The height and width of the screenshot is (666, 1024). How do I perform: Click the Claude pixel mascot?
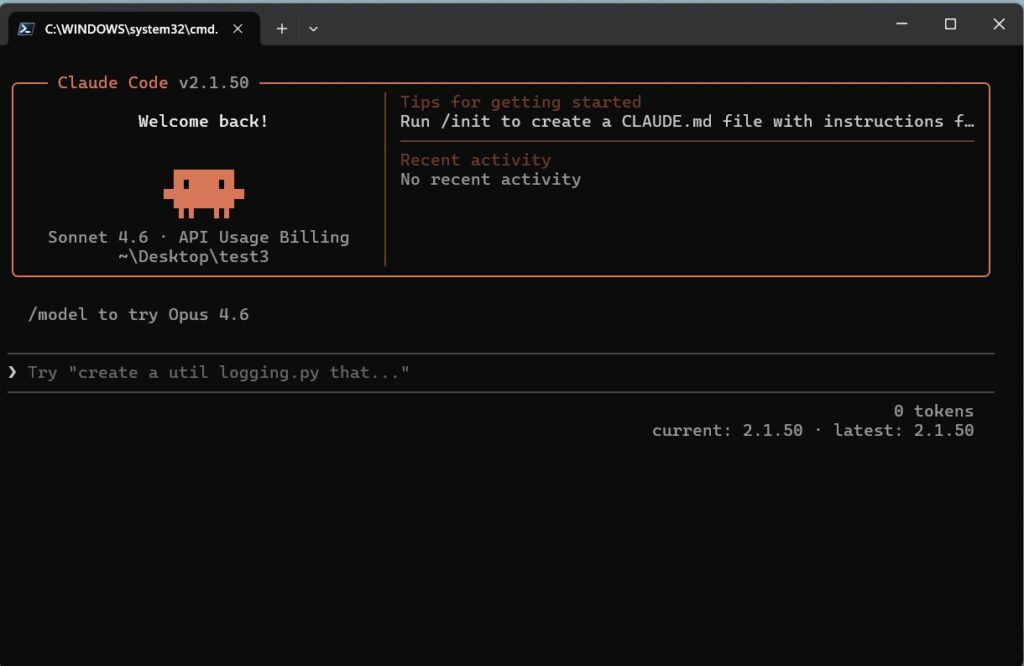point(204,193)
